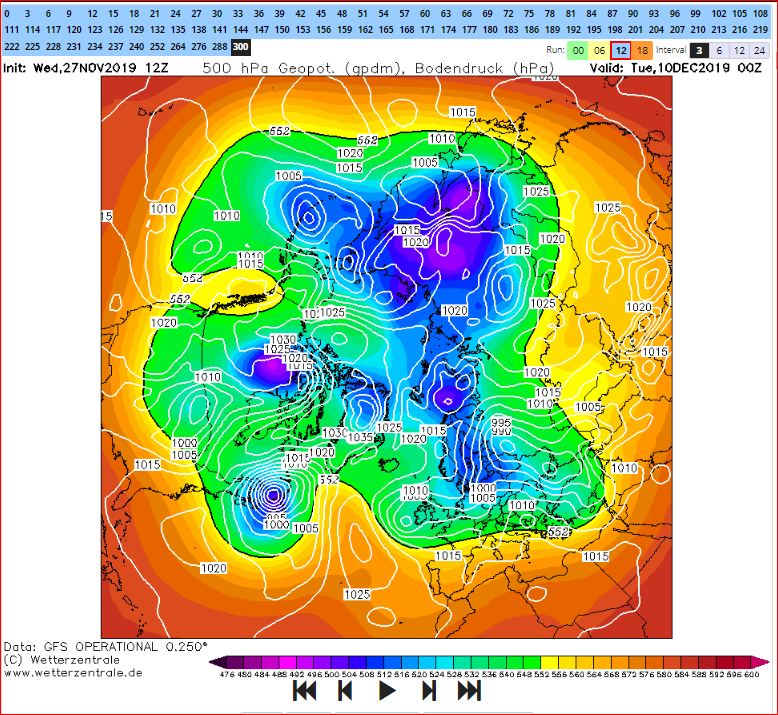This screenshot has width=778, height=715.
Task: Set interval to 12 hours
Action: click(x=739, y=50)
